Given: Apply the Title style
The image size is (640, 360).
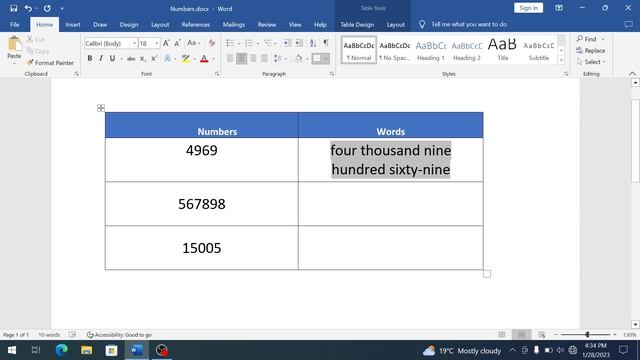Looking at the screenshot, I should pyautogui.click(x=502, y=50).
